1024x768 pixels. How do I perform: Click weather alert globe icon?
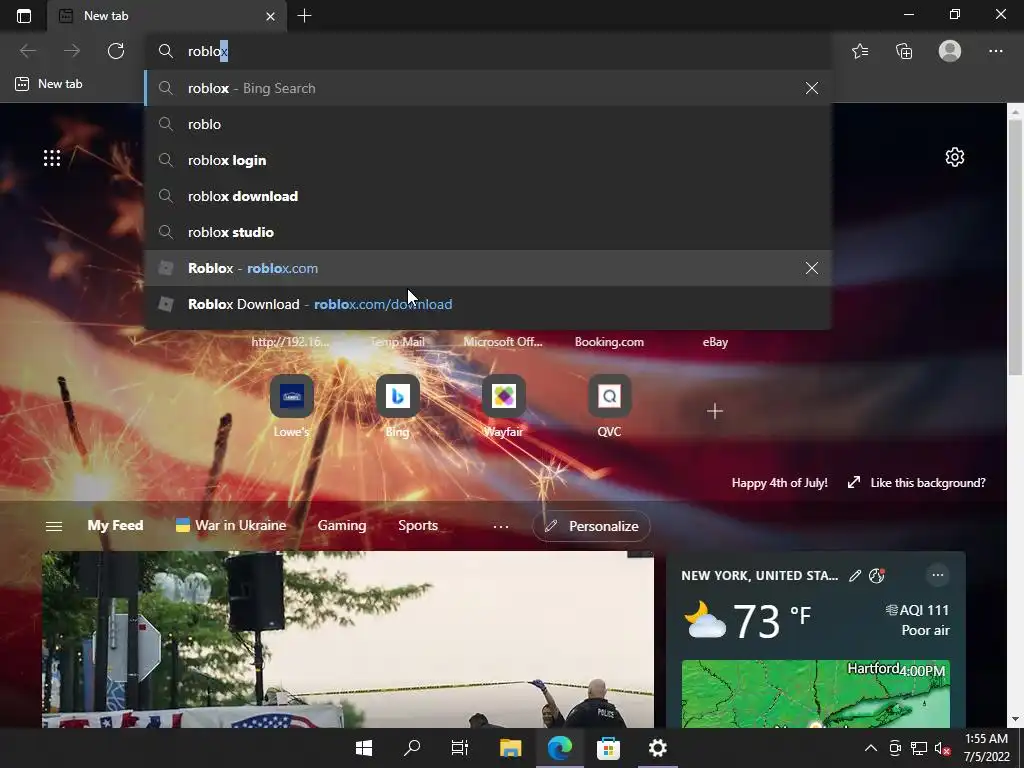(876, 575)
